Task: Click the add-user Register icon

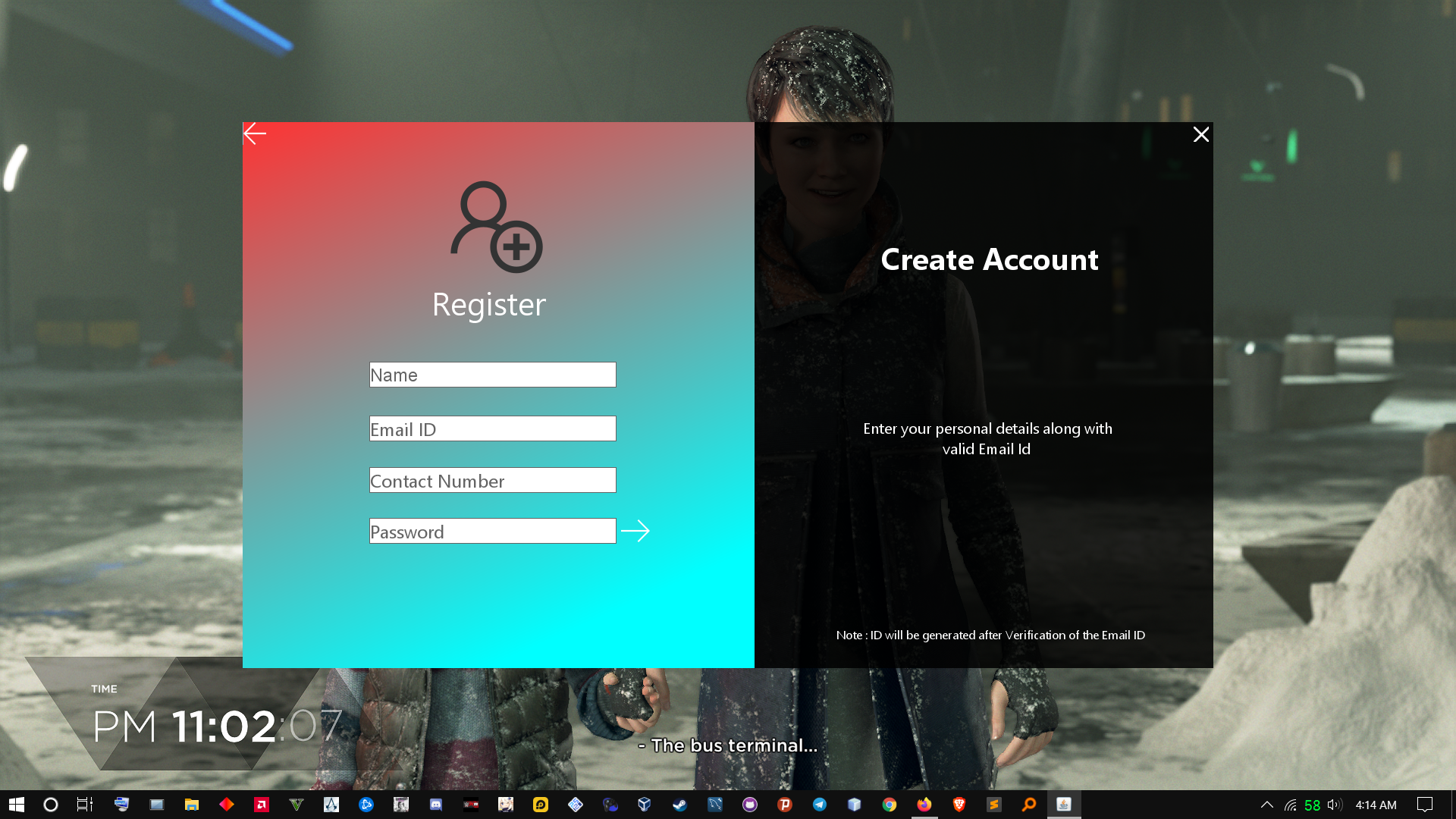Action: (x=497, y=227)
